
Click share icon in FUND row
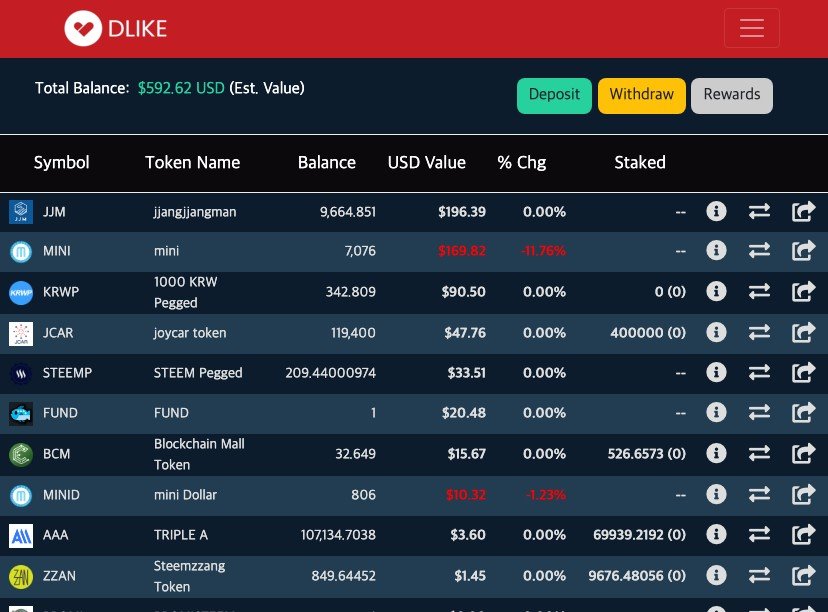click(x=803, y=412)
